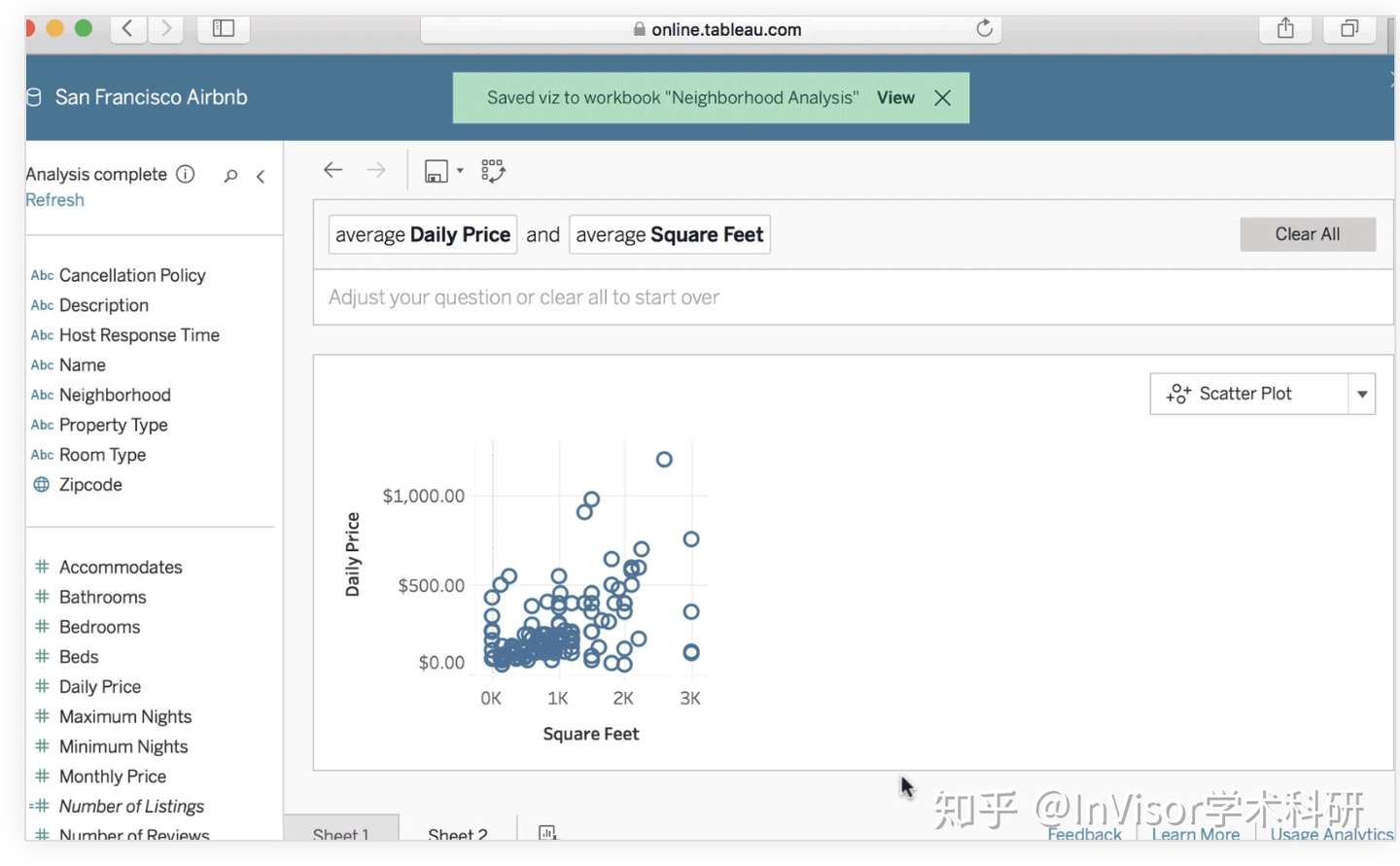
Task: Click the online.tableau.com address bar
Action: 711,29
